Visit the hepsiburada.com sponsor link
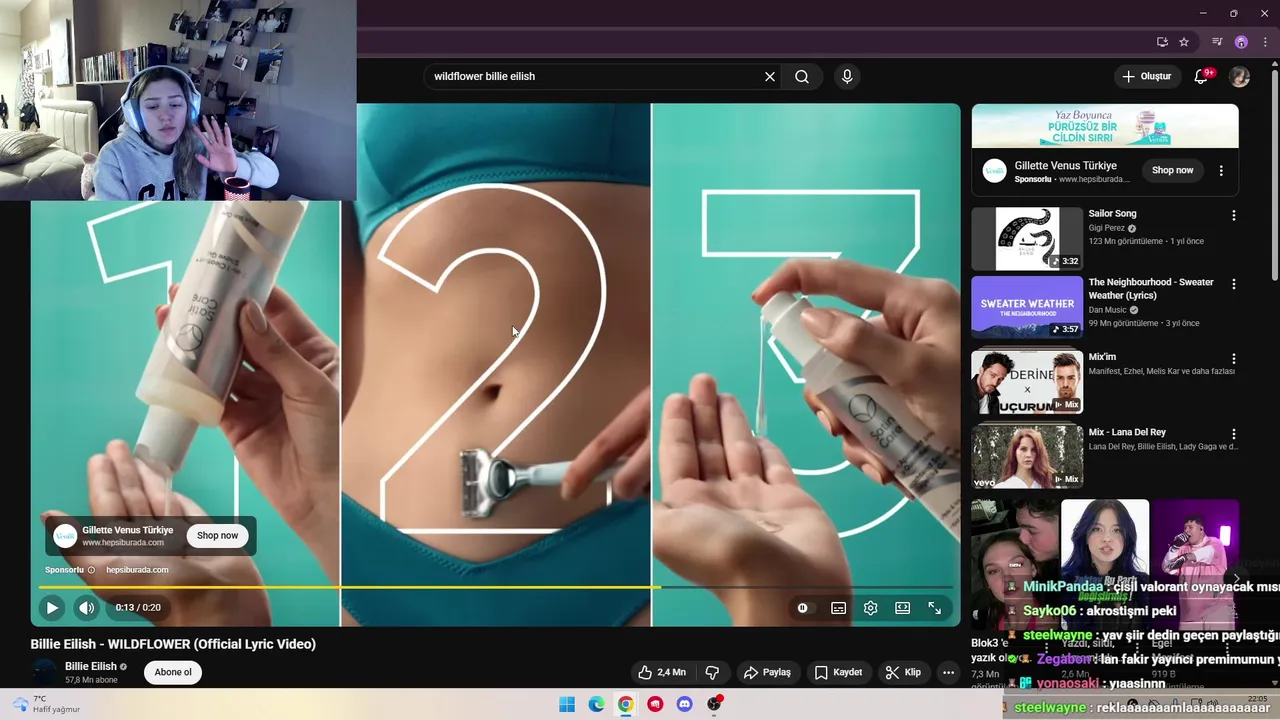 coord(137,570)
